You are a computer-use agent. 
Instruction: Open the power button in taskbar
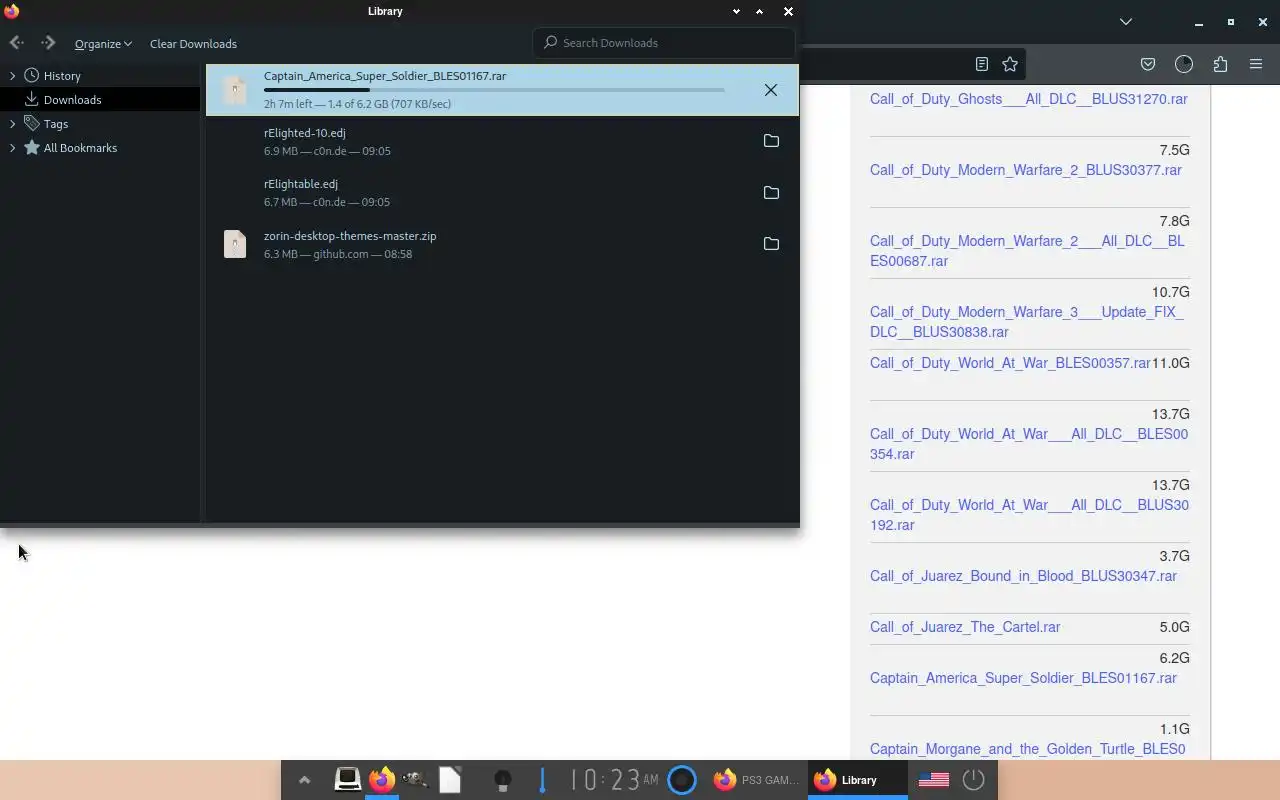(974, 780)
